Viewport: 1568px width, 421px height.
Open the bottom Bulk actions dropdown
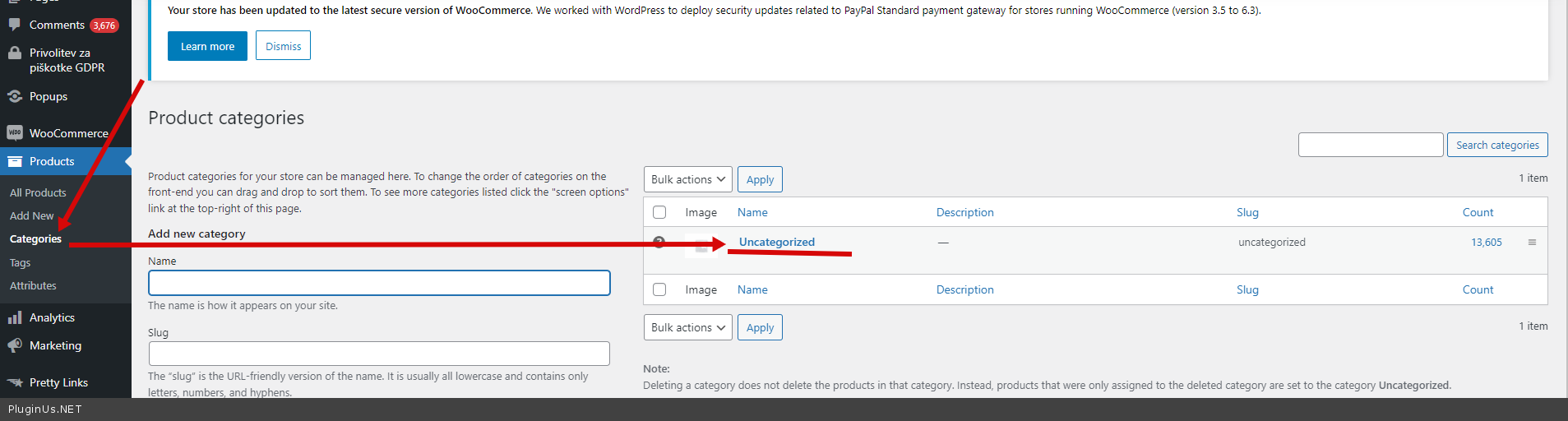pos(687,327)
